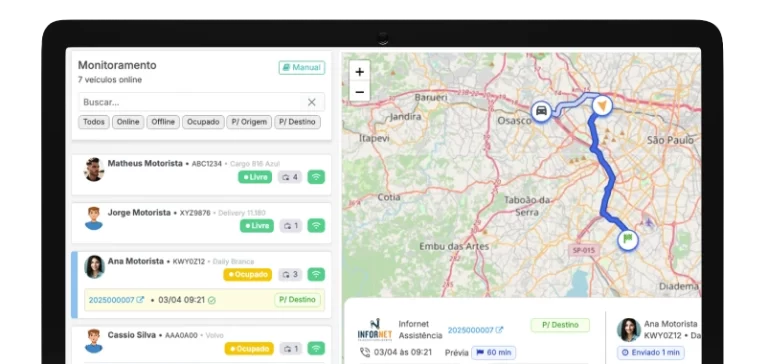Zoom in on the map
The width and height of the screenshot is (768, 364).
click(360, 72)
